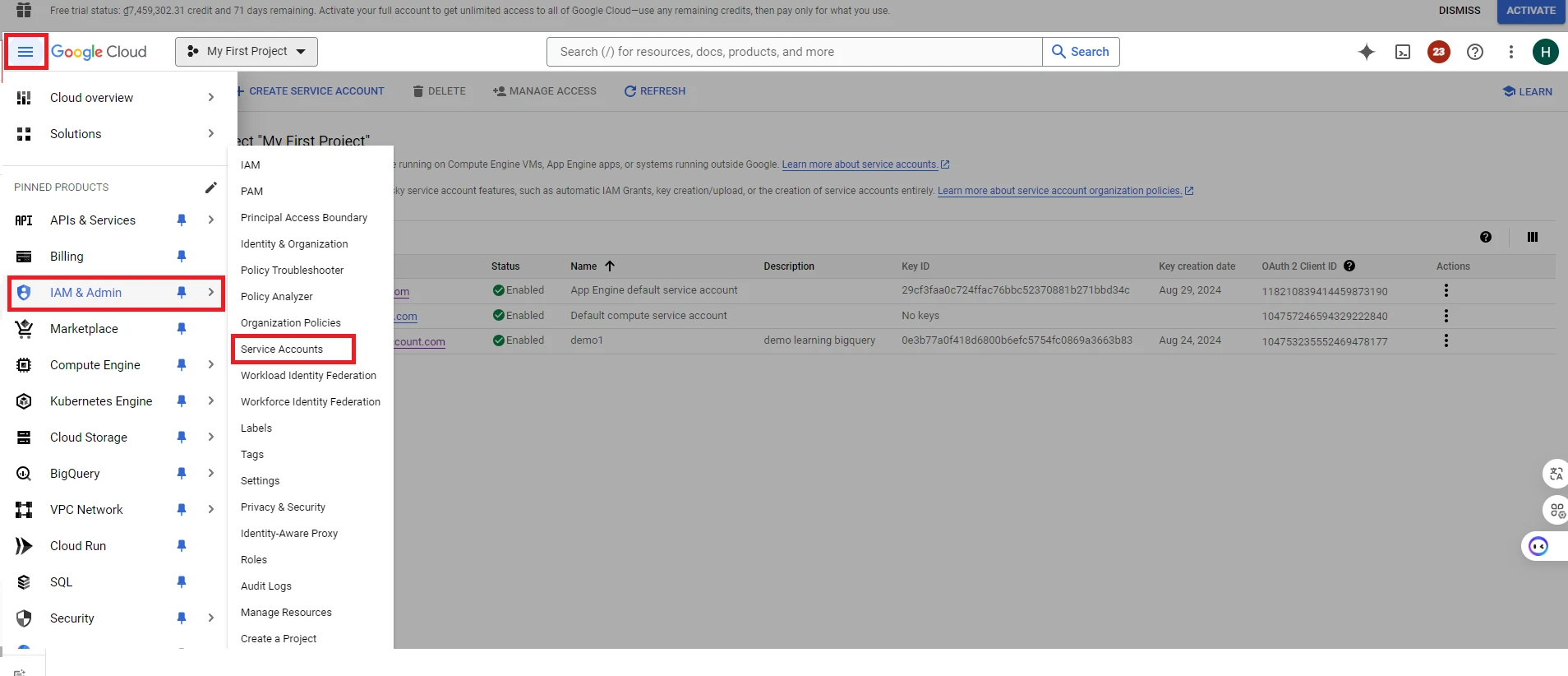Click into the resource search field
This screenshot has height=676, width=1568.
coord(793,52)
